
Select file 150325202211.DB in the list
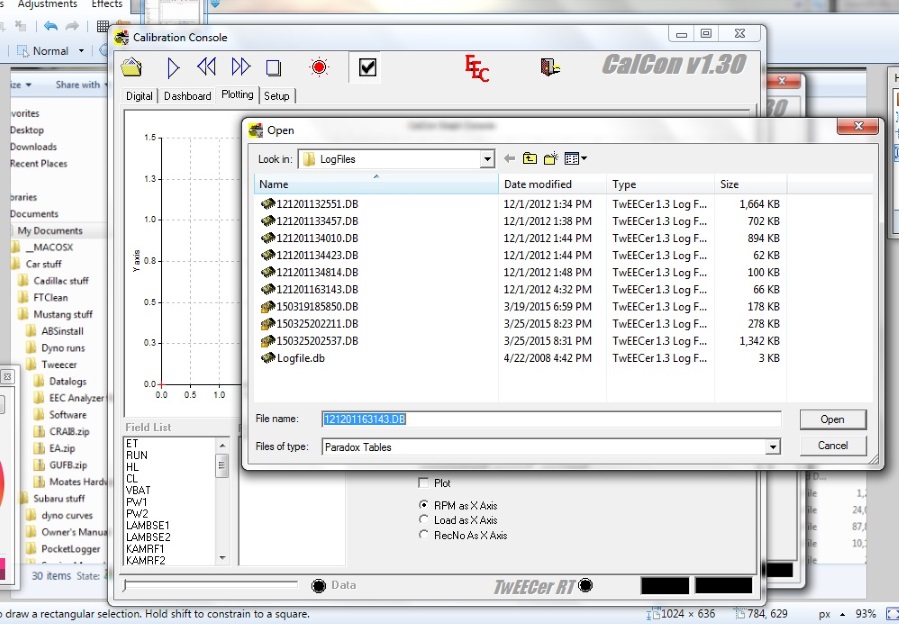click(x=317, y=323)
